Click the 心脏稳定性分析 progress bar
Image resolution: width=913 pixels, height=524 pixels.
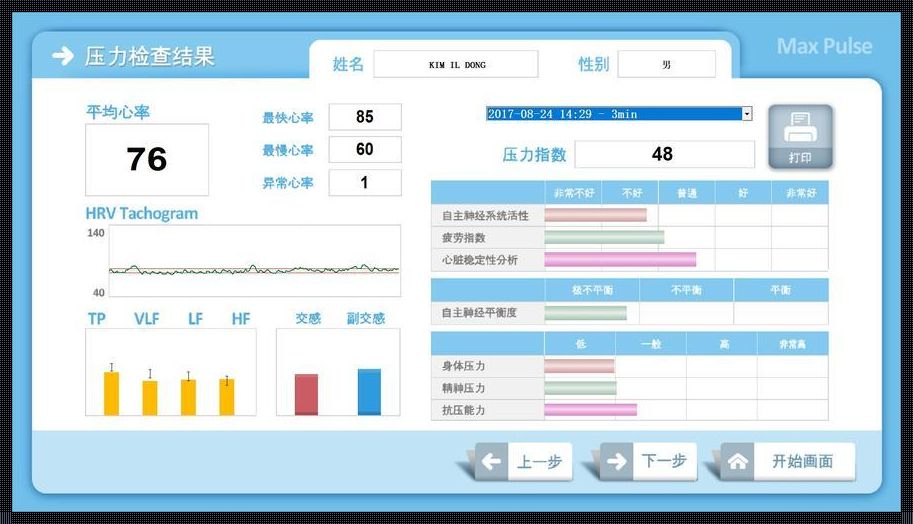[x=620, y=260]
